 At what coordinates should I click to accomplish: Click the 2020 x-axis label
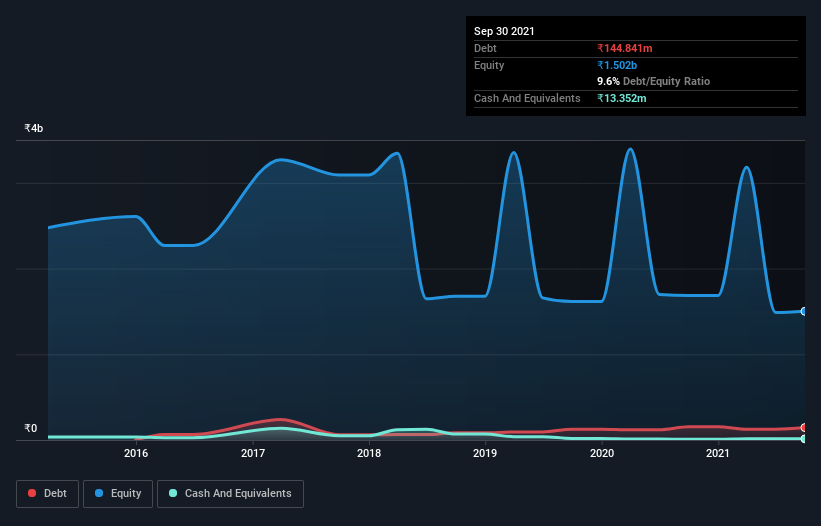tap(602, 453)
